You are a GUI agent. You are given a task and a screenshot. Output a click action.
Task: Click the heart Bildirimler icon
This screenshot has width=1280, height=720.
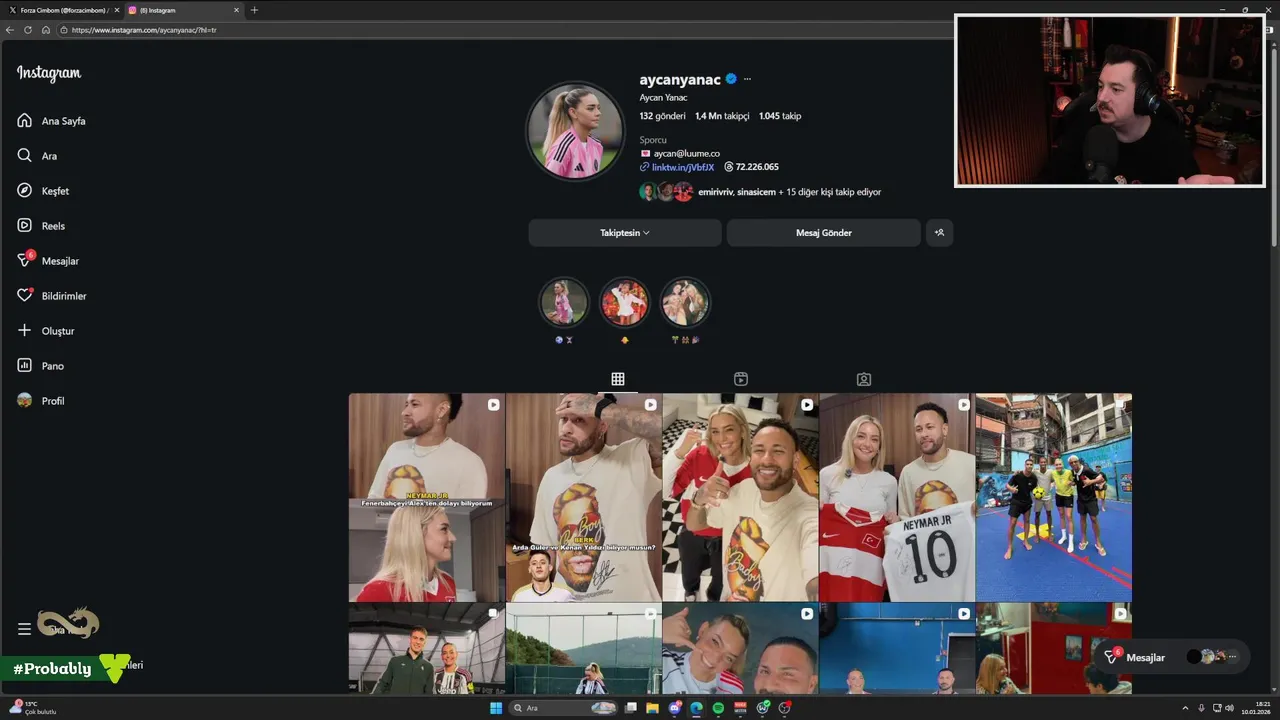[25, 295]
